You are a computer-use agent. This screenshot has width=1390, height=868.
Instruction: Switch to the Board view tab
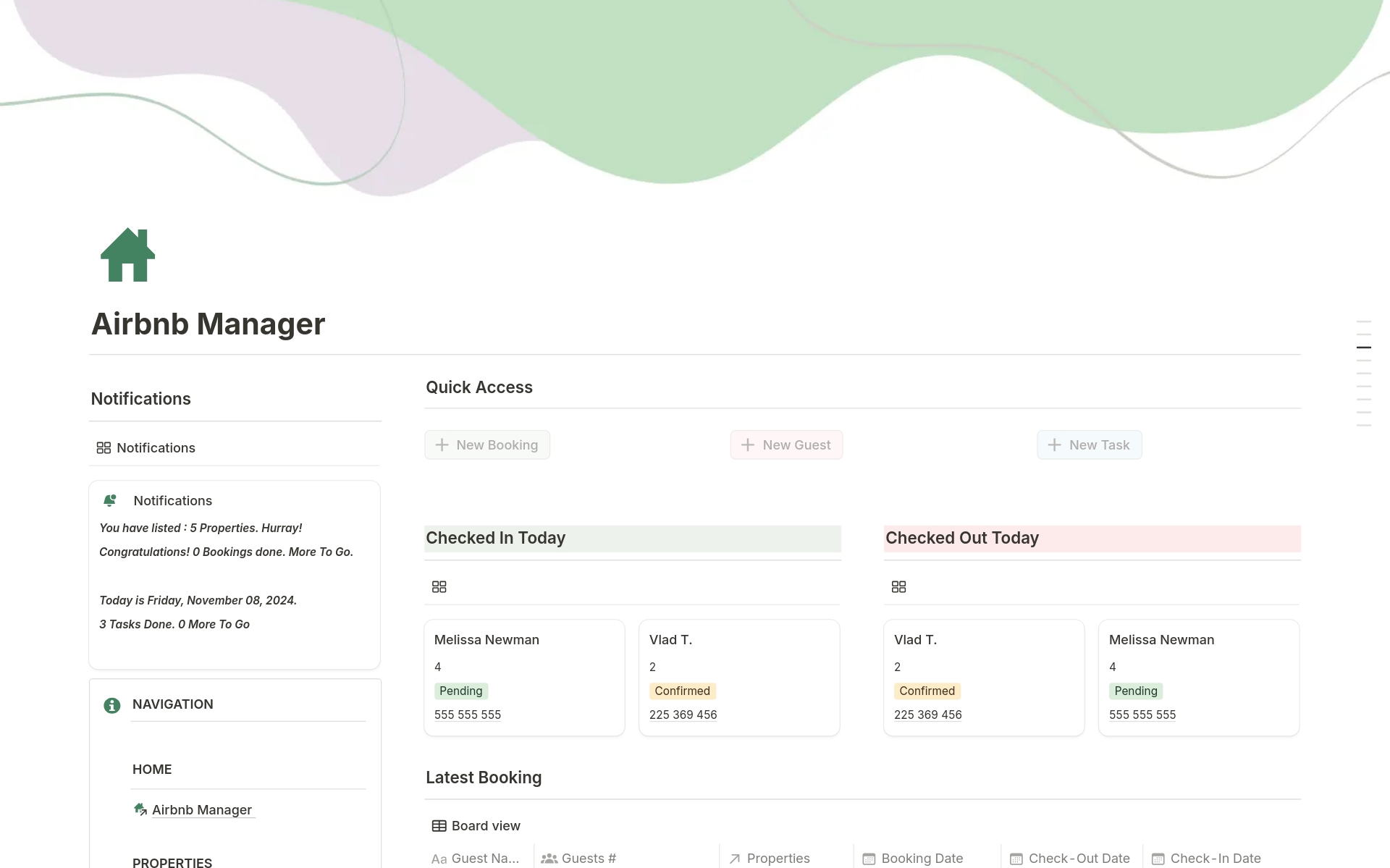(x=486, y=825)
